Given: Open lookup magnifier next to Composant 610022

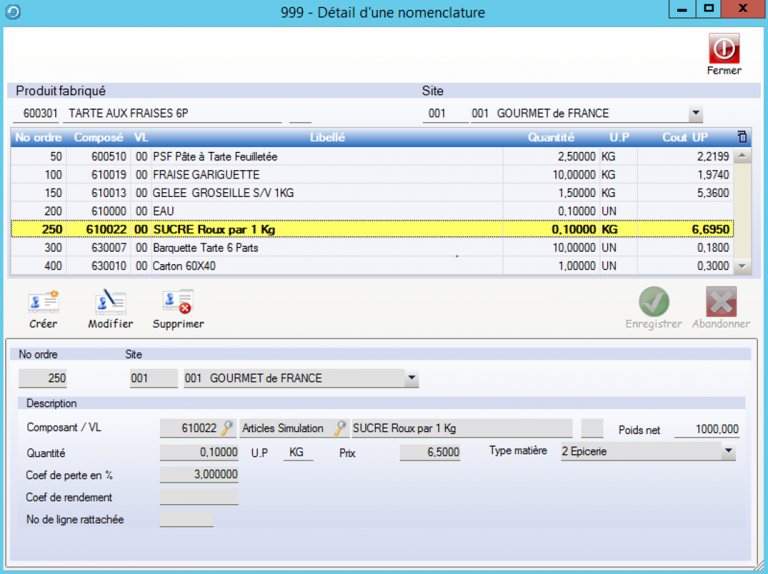Looking at the screenshot, I should pyautogui.click(x=228, y=428).
